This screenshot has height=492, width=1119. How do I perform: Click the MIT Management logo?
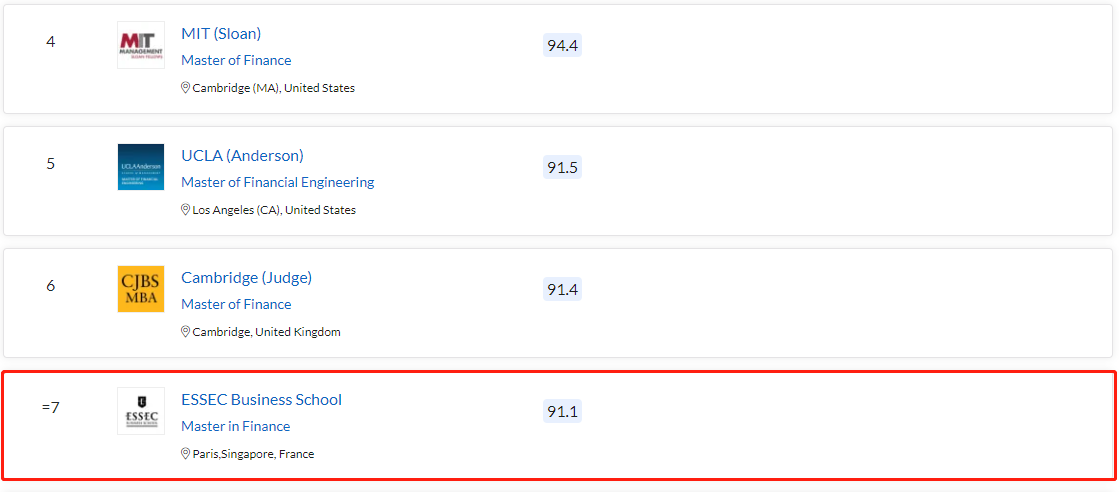point(141,45)
